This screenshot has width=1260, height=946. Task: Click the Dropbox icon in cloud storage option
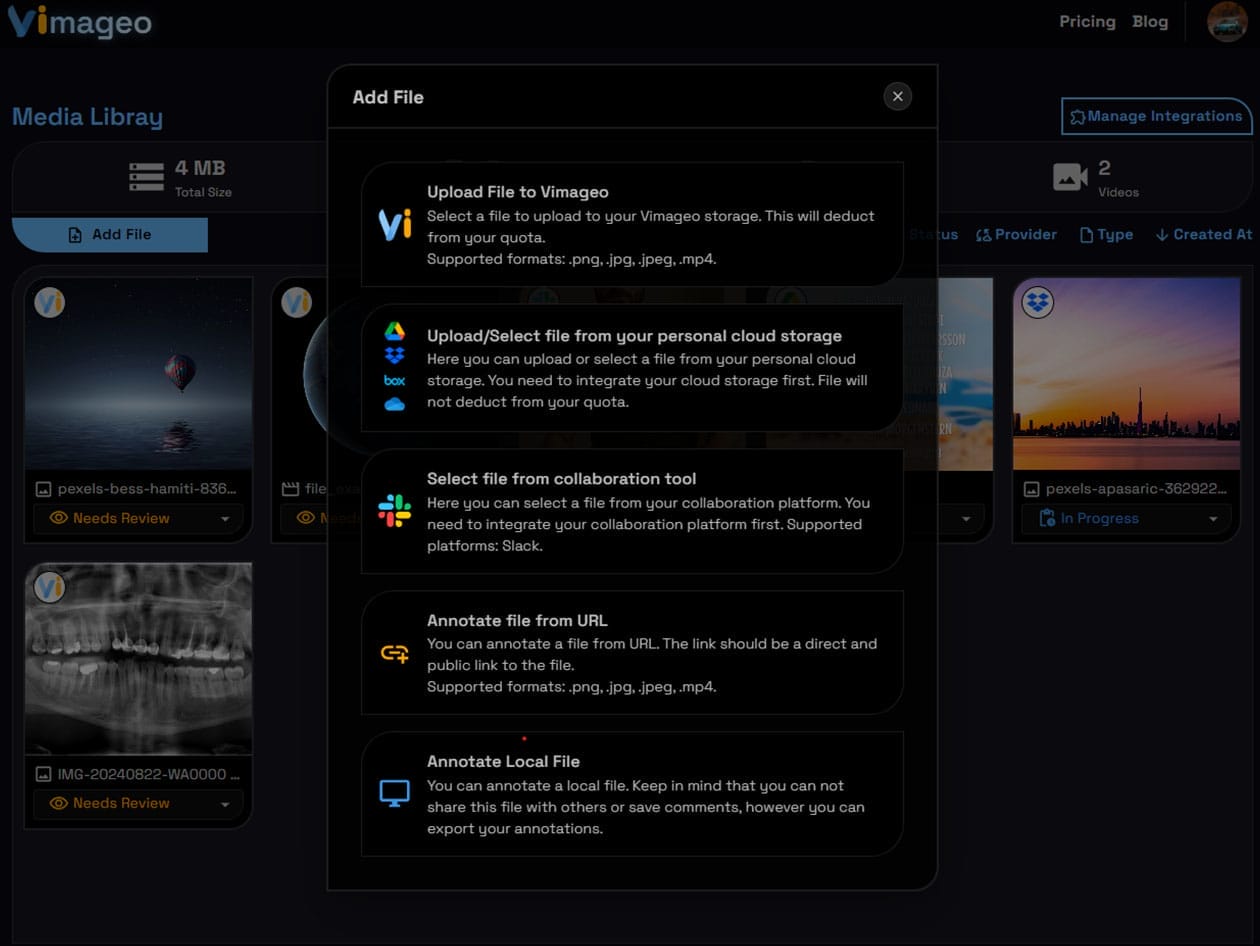tap(394, 356)
